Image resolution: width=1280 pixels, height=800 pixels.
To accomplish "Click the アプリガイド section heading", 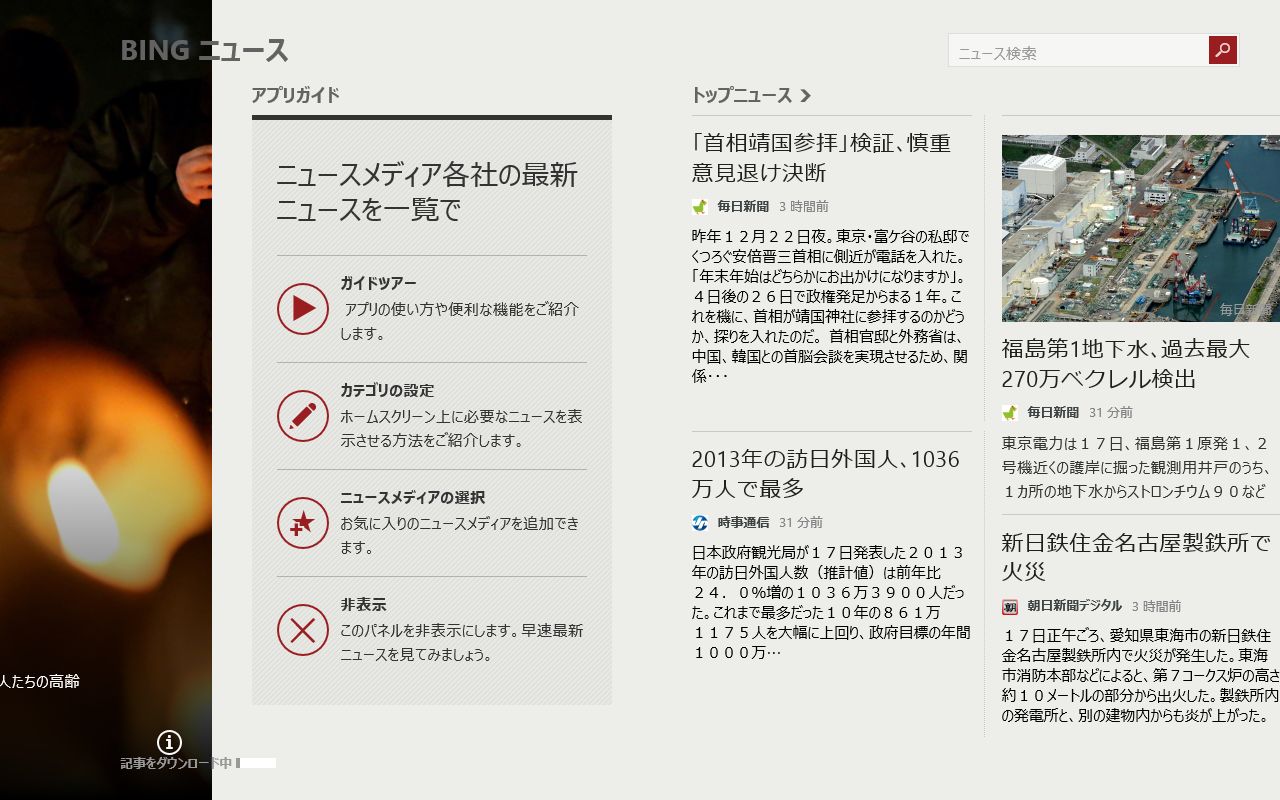I will click(295, 95).
